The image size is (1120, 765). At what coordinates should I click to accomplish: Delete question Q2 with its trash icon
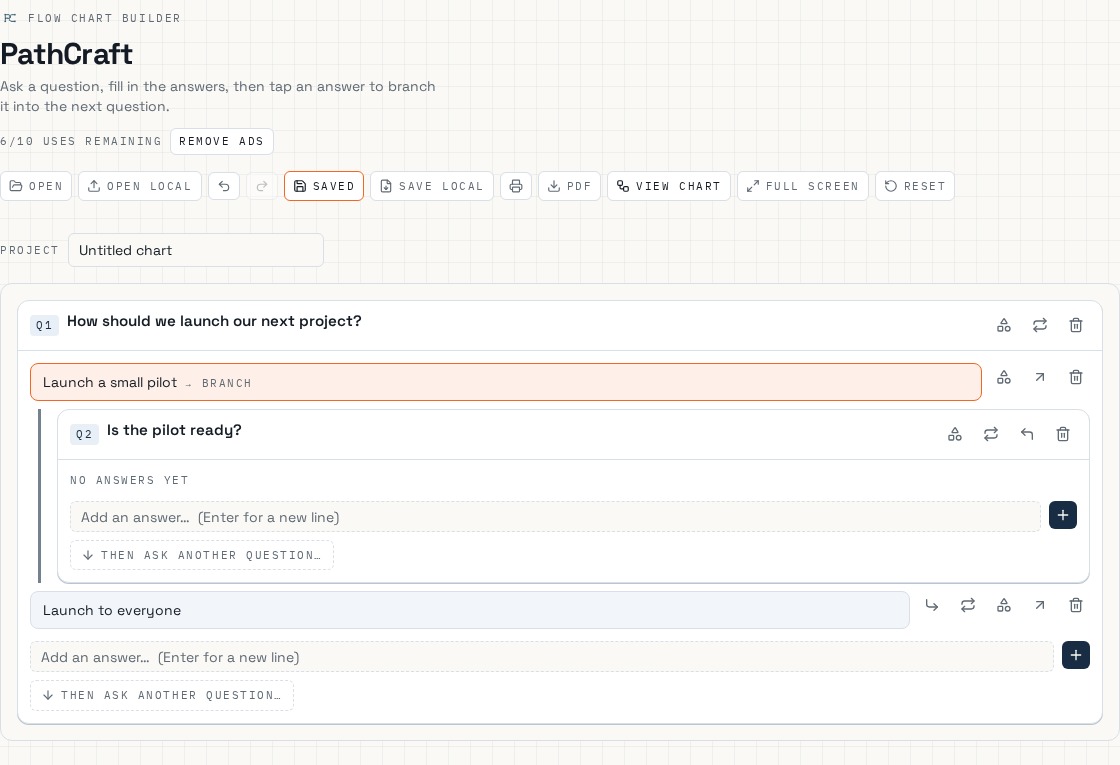(x=1063, y=434)
